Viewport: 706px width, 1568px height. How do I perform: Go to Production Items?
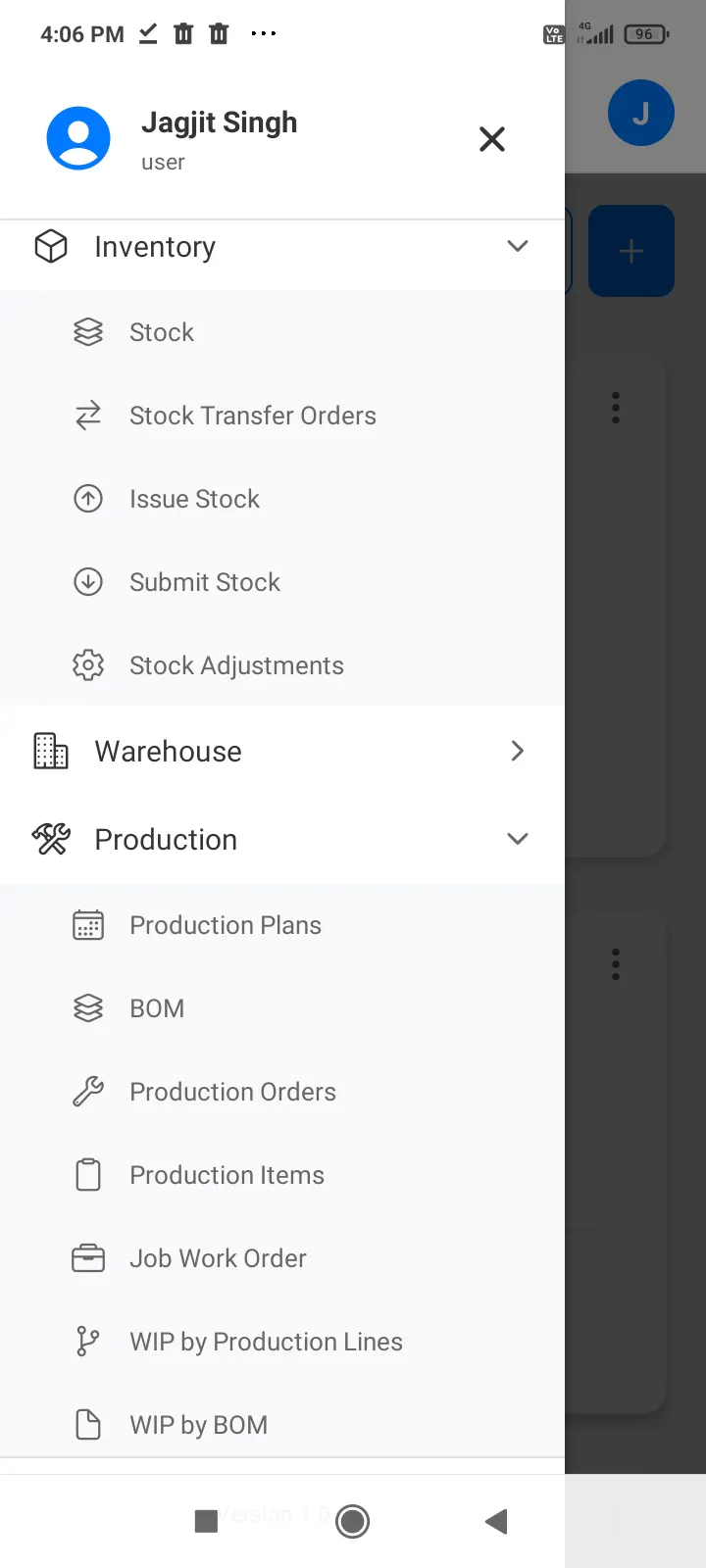[x=282, y=1175]
